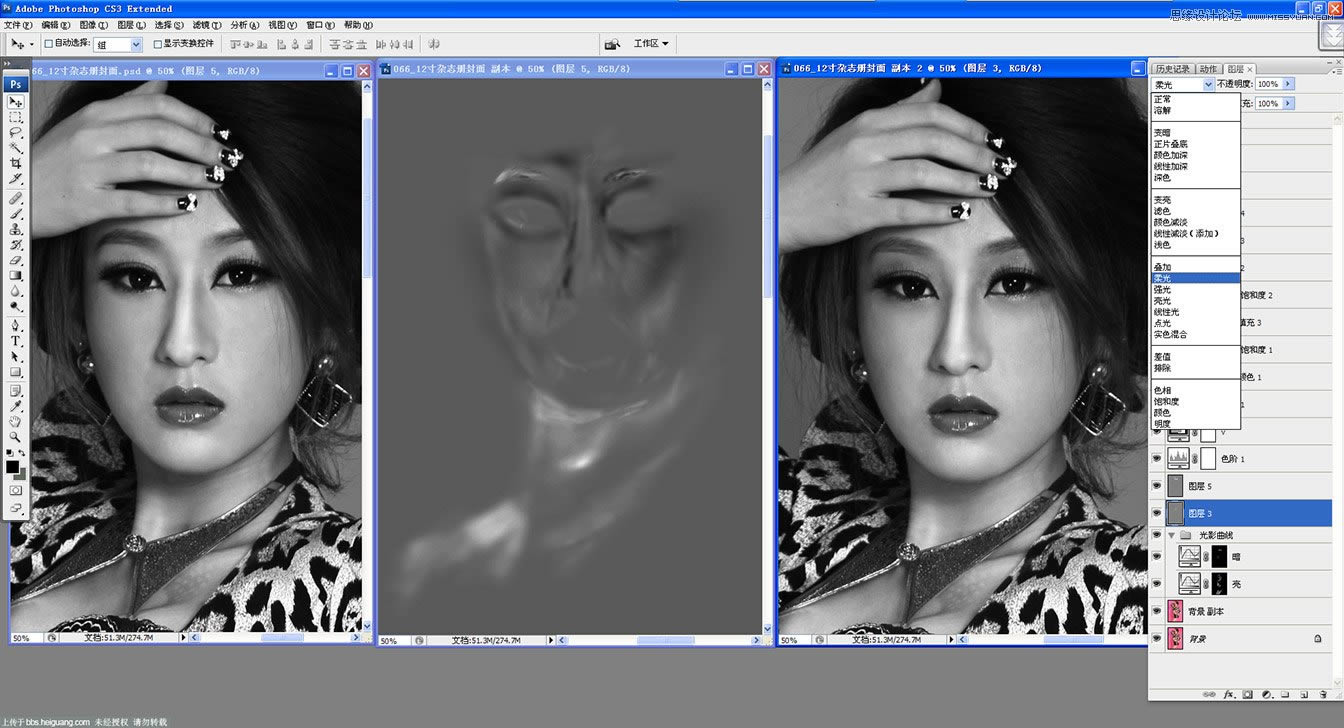Open the 不透明度 opacity slider arrow
The width and height of the screenshot is (1344, 728).
1288,84
